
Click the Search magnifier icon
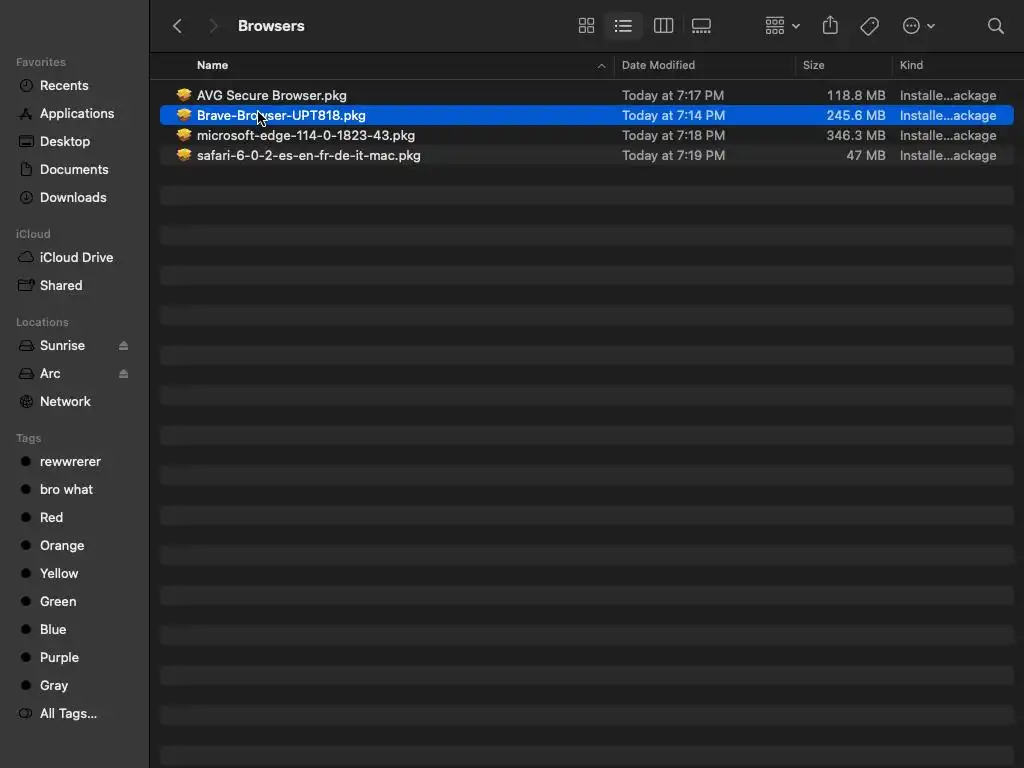(x=995, y=26)
